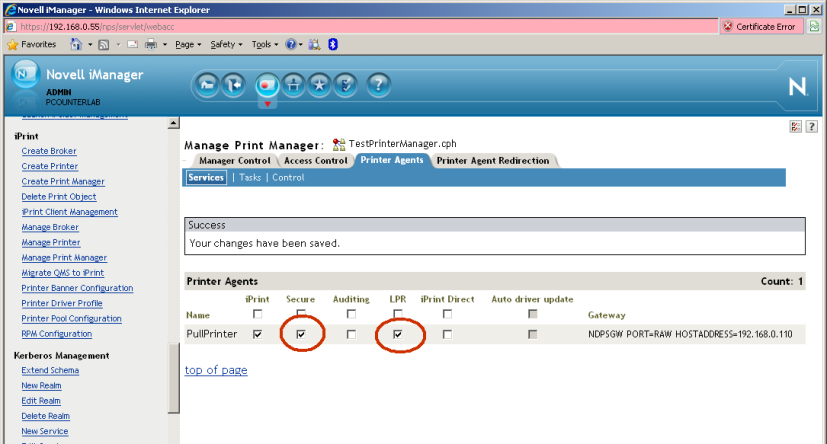827x444 pixels.
Task: Open iPrint Client Management link
Action: tap(70, 212)
